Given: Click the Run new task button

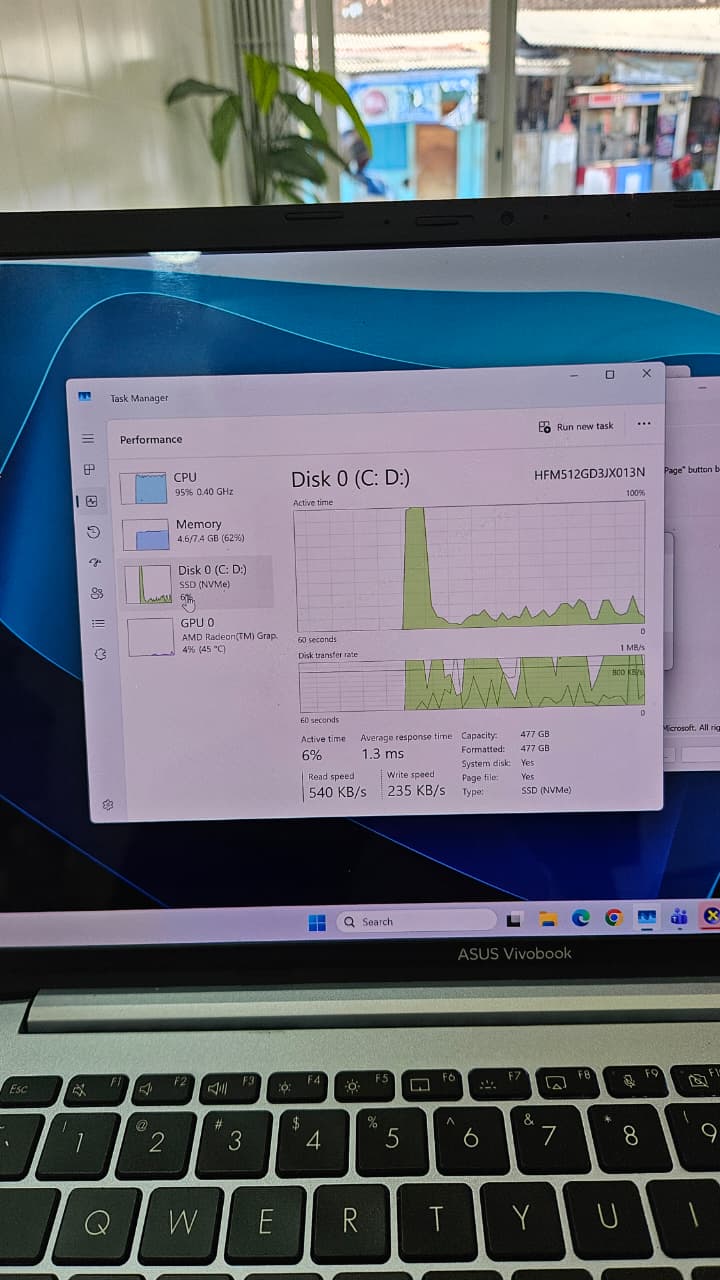Looking at the screenshot, I should tap(576, 427).
